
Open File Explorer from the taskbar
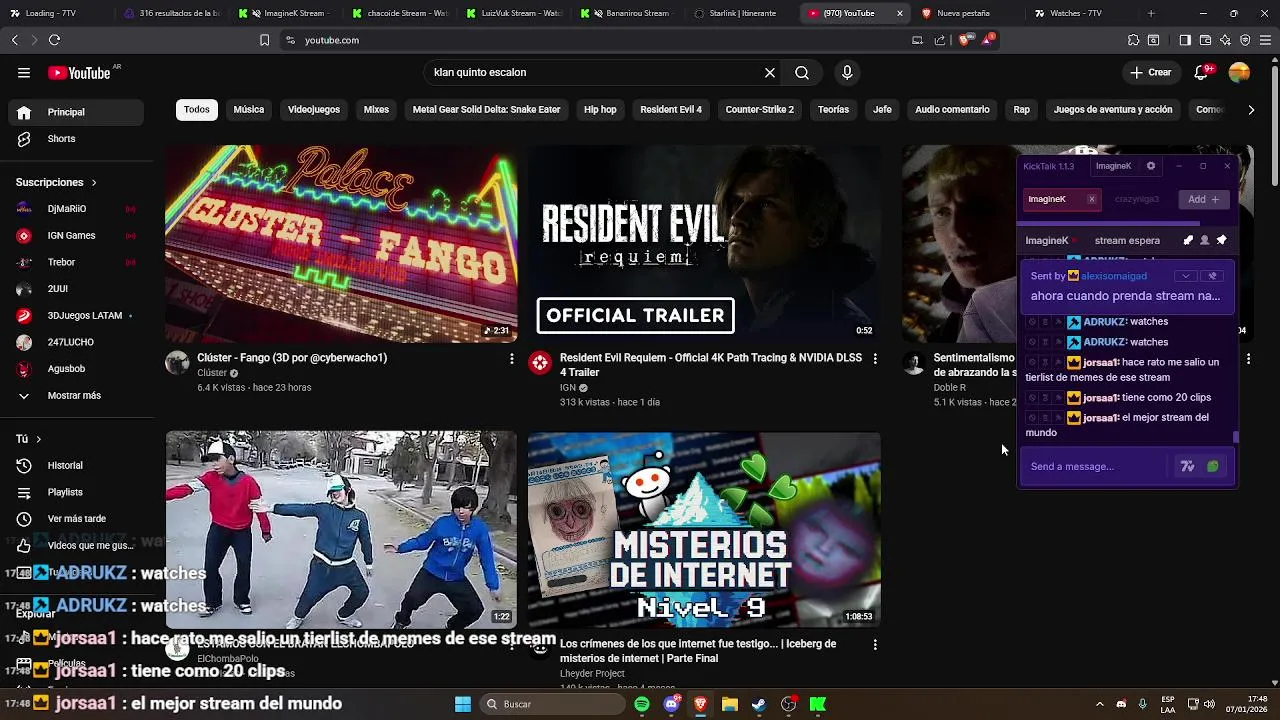tap(730, 704)
